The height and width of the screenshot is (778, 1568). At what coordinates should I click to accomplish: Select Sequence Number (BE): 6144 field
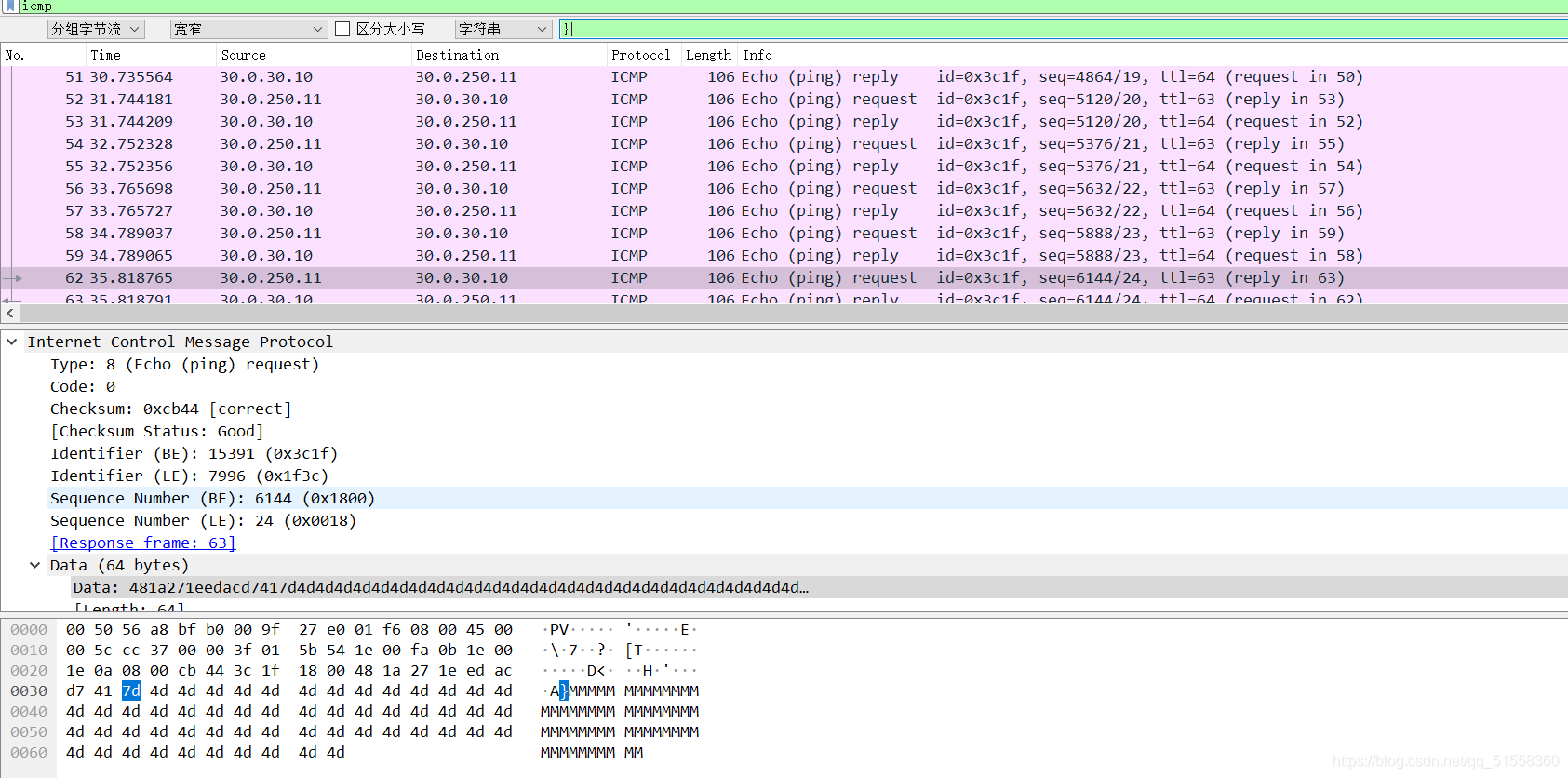[212, 498]
